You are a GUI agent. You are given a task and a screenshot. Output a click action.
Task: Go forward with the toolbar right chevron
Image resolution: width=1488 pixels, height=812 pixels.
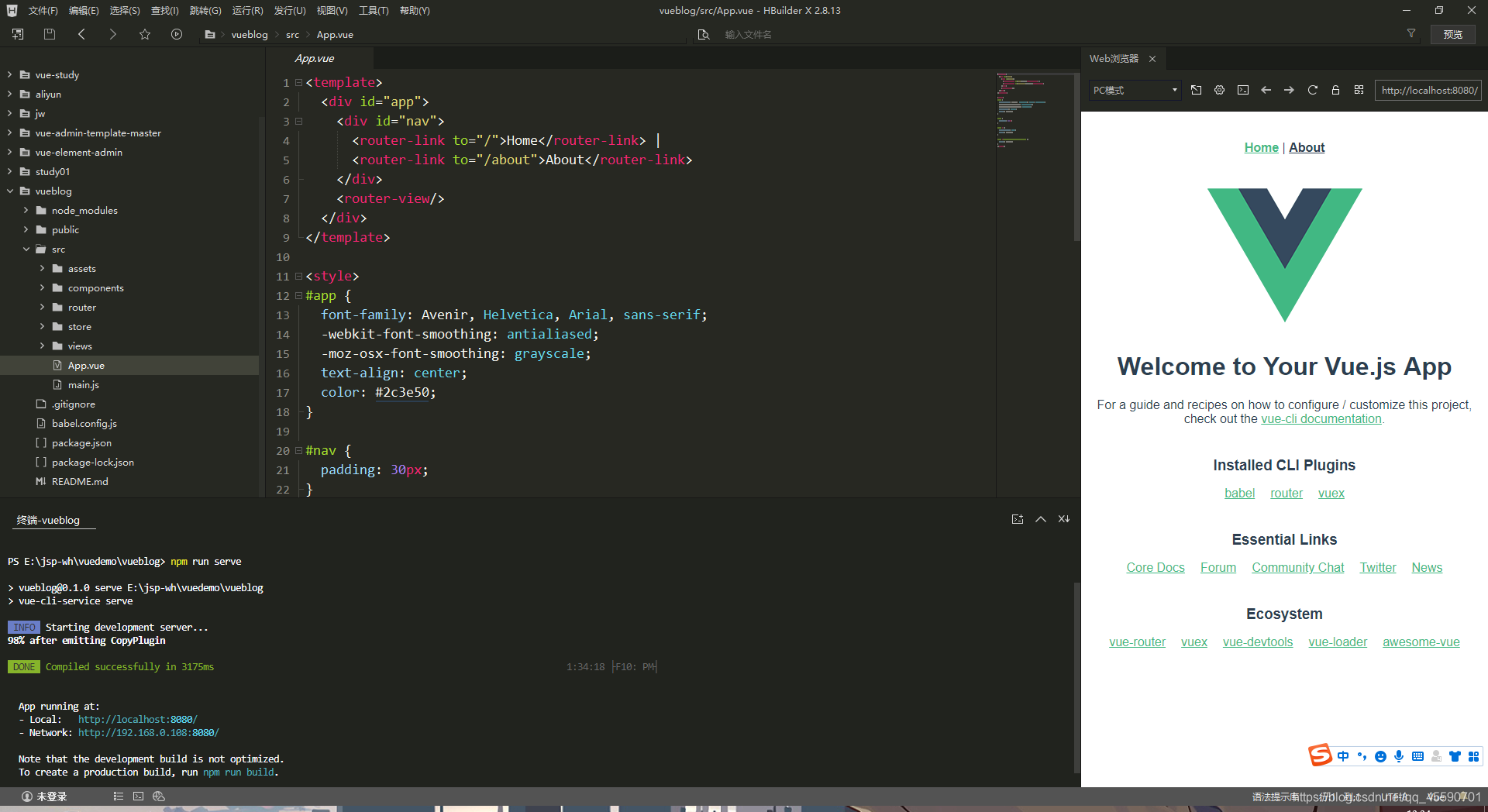(x=113, y=34)
